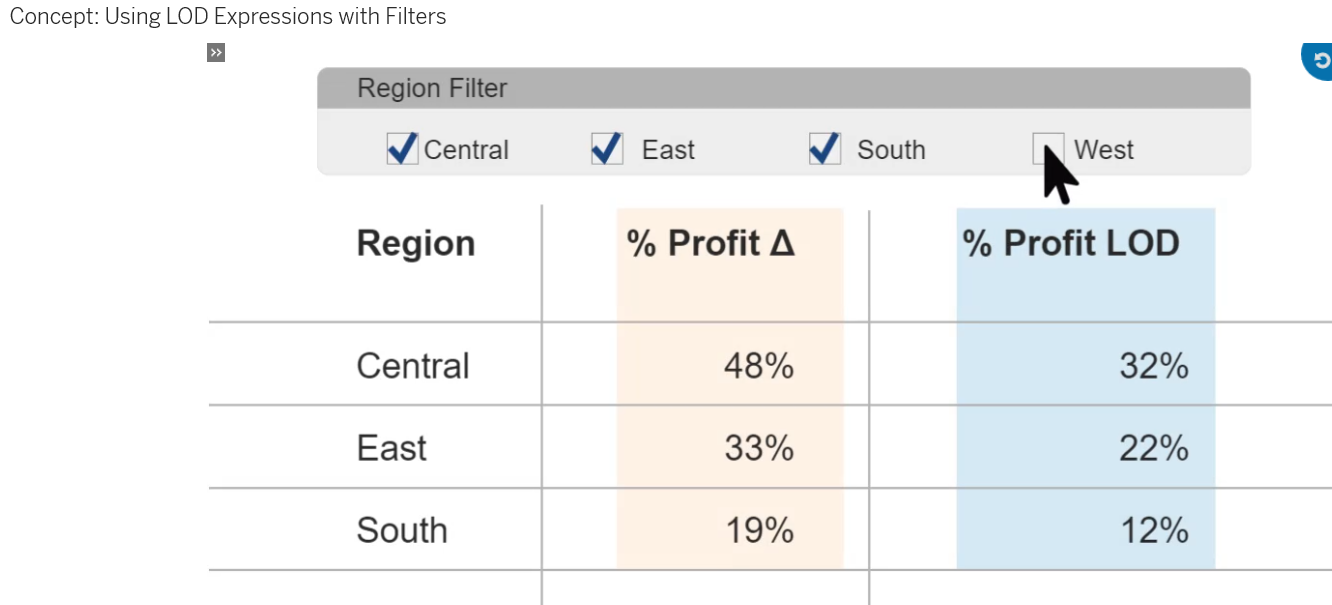Viewport: 1332px width, 605px height.
Task: Click the South row label in the table
Action: tap(401, 530)
